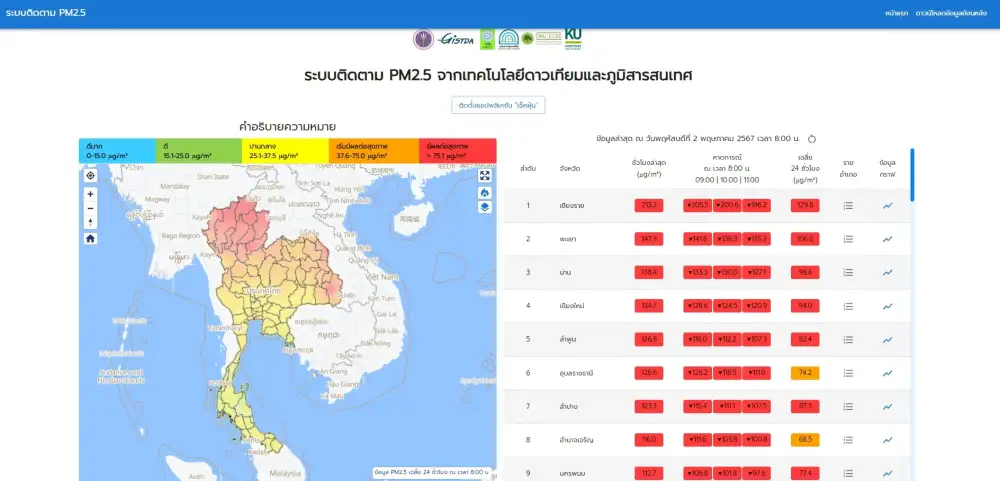Reset map bearing with compass arrow
Image resolution: width=1000 pixels, height=481 pixels.
click(x=90, y=222)
